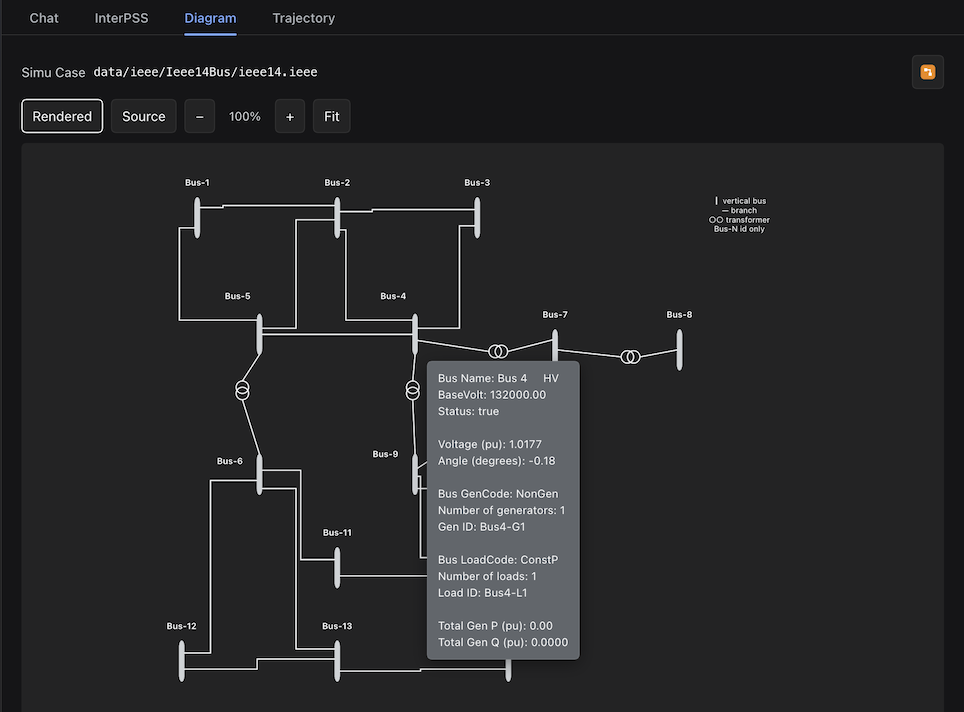964x712 pixels.
Task: Click 'Status: true' in the tooltip
Action: pyautogui.click(x=468, y=411)
